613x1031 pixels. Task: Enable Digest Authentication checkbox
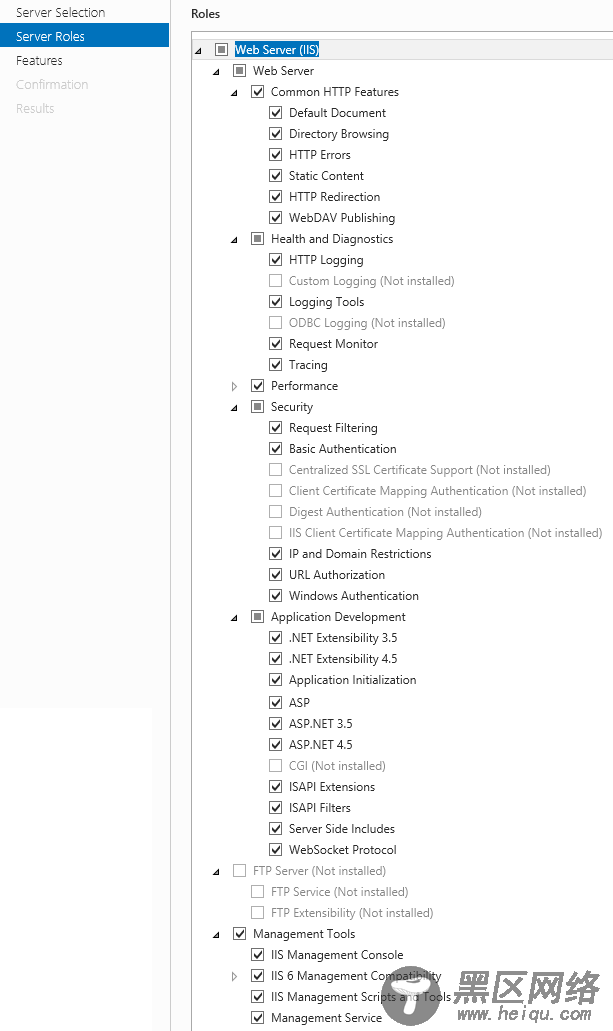point(276,512)
